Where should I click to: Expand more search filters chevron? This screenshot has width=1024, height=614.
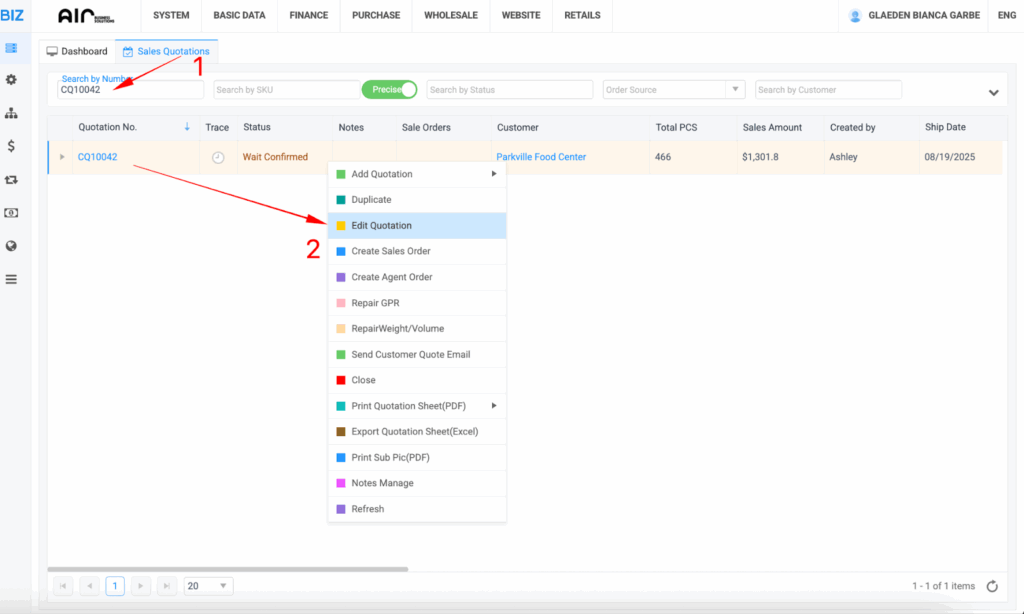tap(993, 92)
